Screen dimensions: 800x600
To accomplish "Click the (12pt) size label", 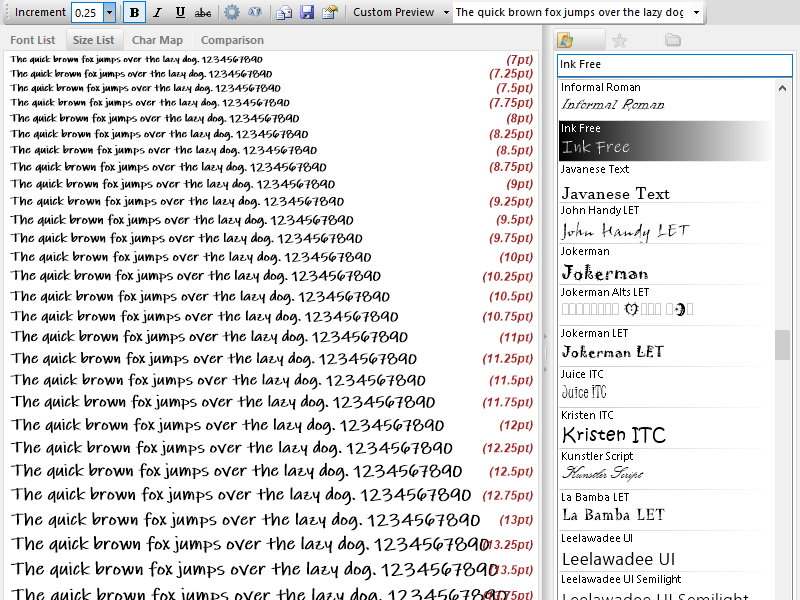I will 516,426.
